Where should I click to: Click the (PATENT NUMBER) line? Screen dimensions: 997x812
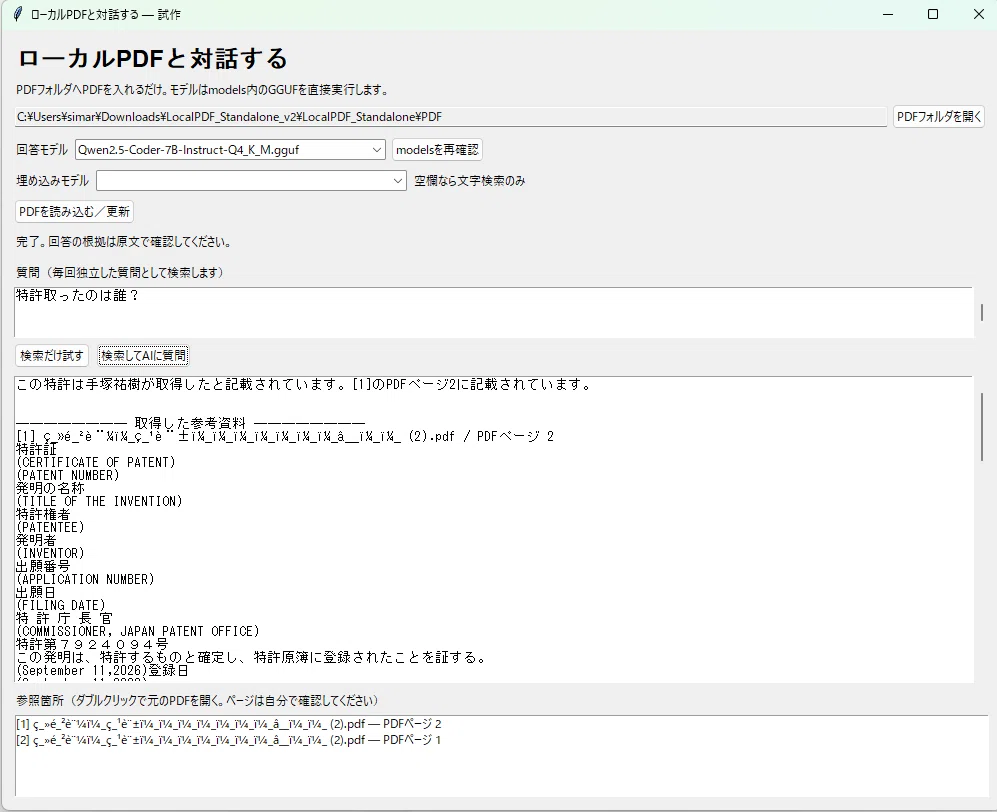point(68,476)
